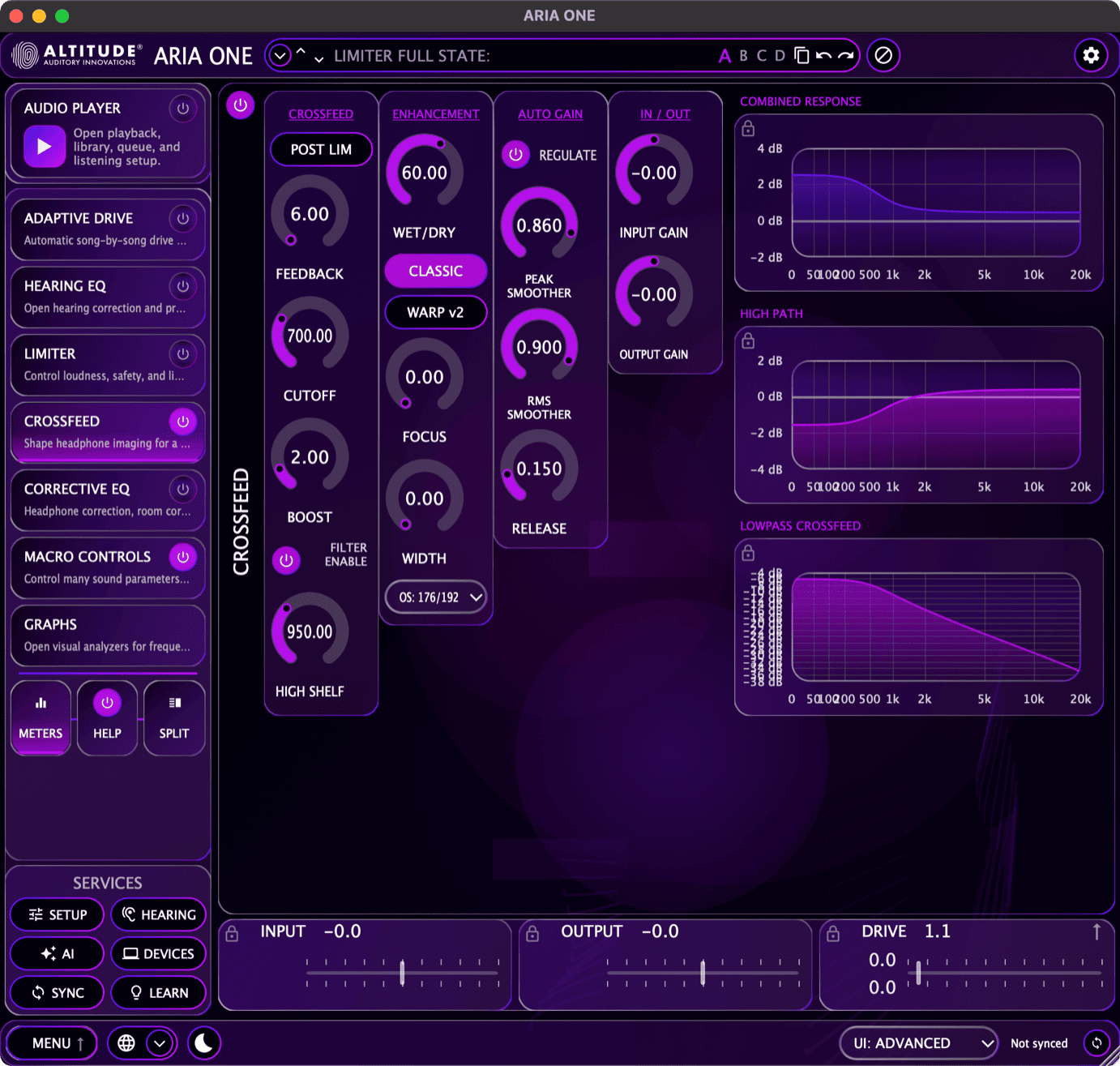Viewport: 1120px width, 1066px height.
Task: Toggle the Help power button
Action: click(x=107, y=703)
